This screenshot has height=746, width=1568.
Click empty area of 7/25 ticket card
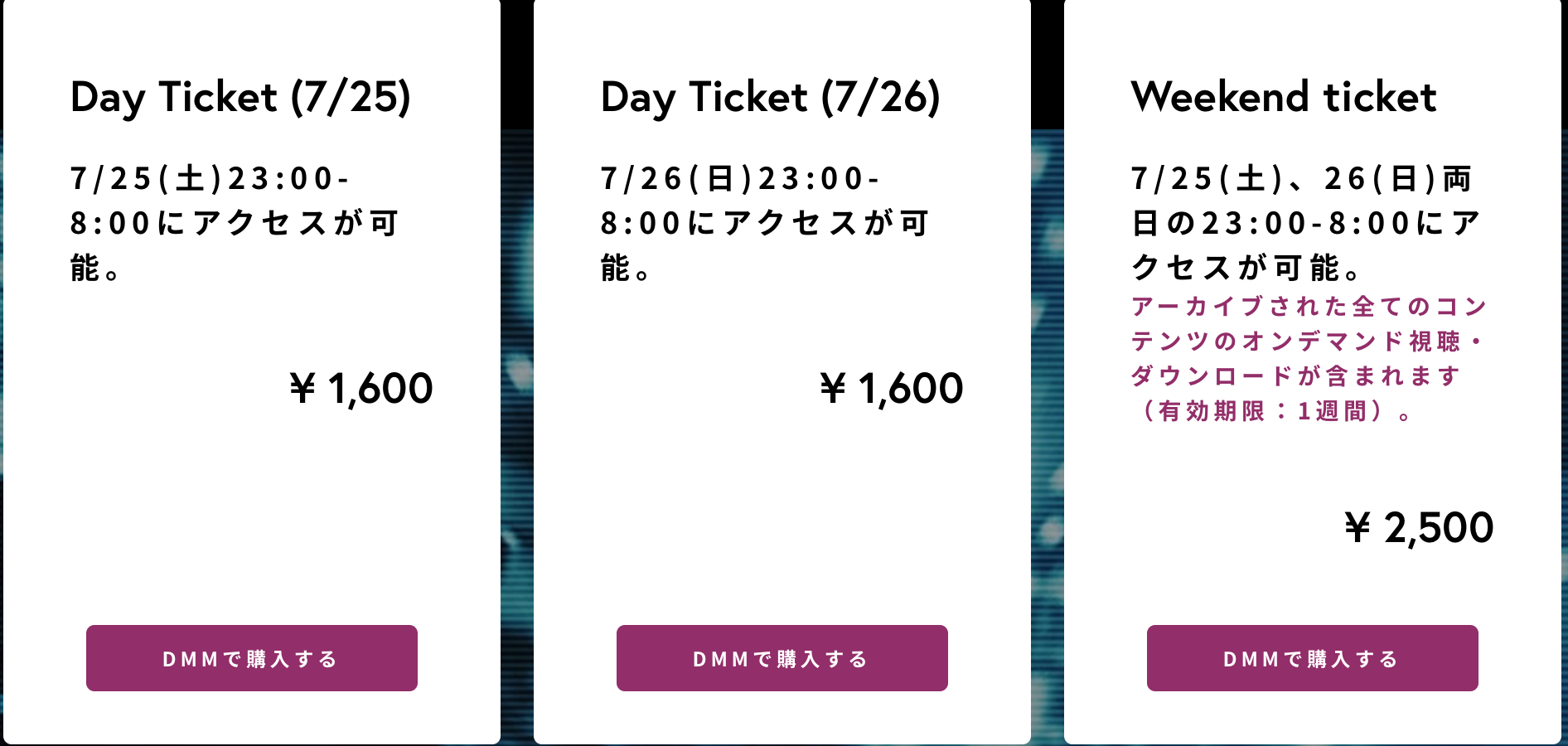pyautogui.click(x=252, y=514)
